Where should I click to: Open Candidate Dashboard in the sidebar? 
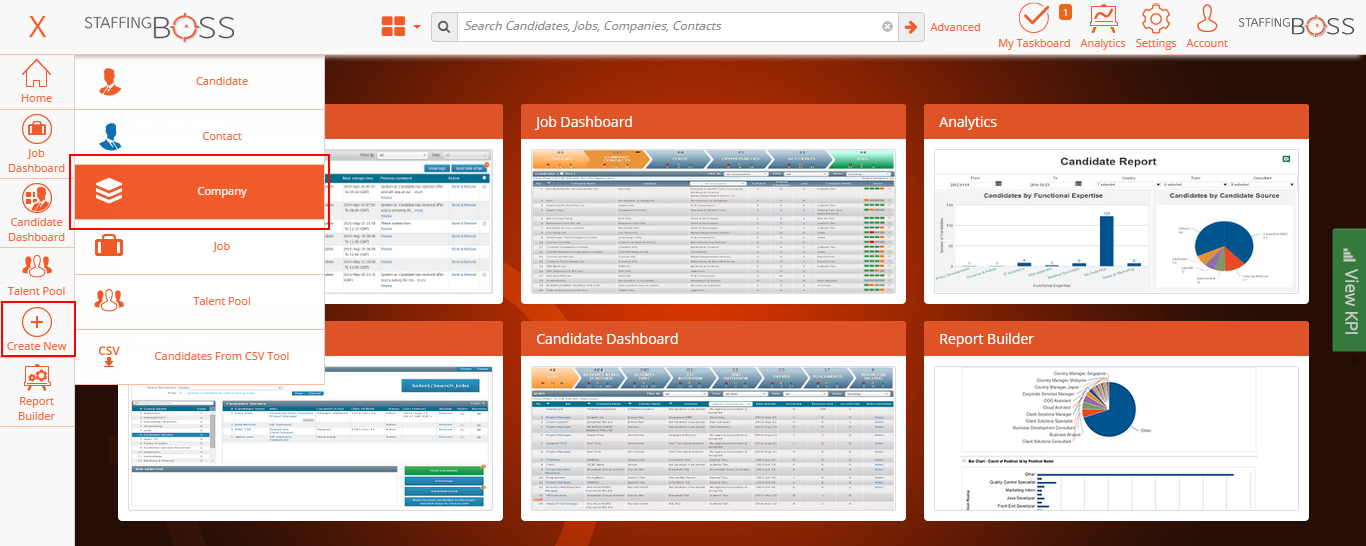click(x=37, y=215)
